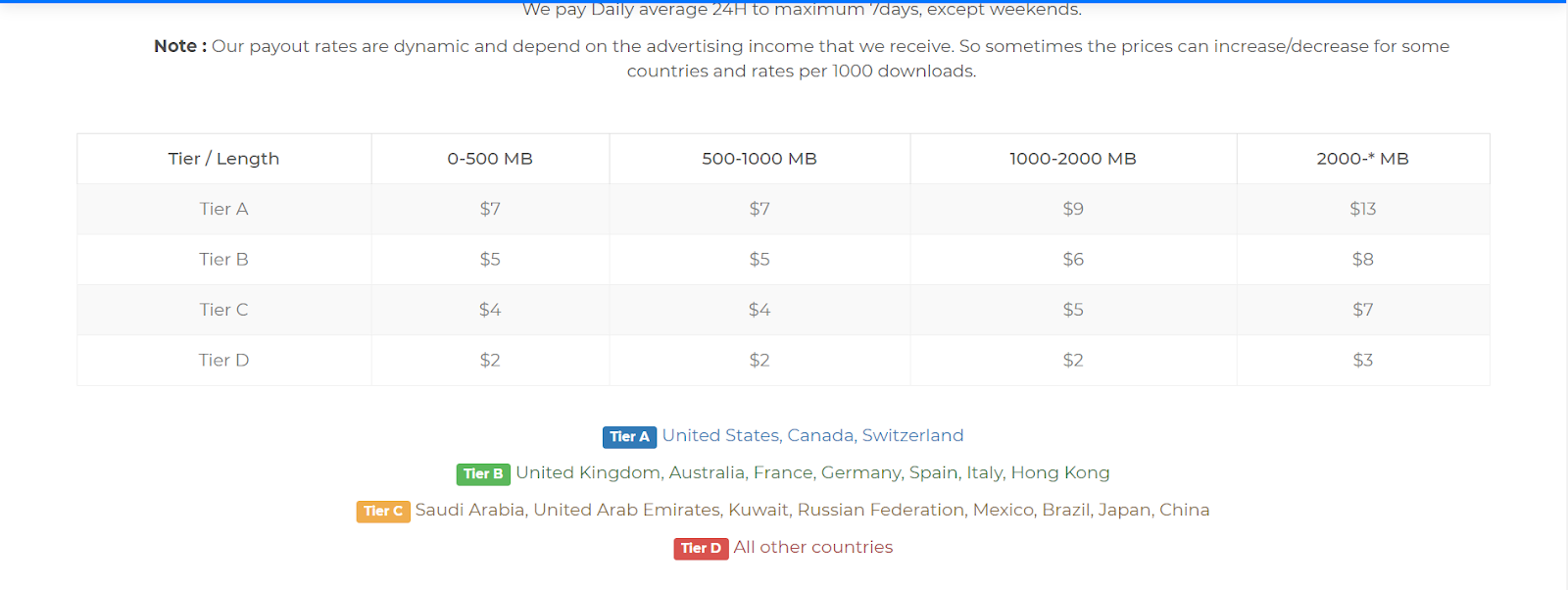Click the $9 rate in Tier A row
The width and height of the screenshot is (1568, 590).
1073,209
